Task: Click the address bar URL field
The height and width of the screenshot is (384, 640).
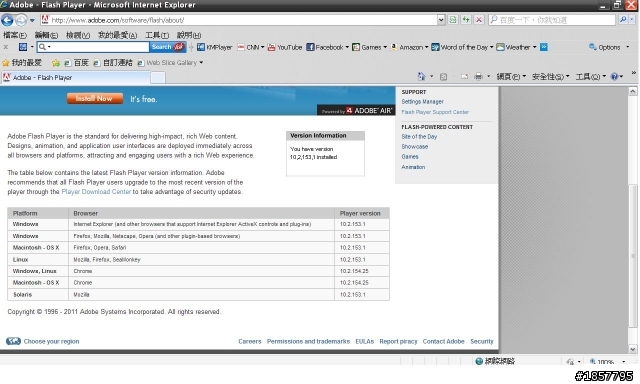Action: point(238,20)
